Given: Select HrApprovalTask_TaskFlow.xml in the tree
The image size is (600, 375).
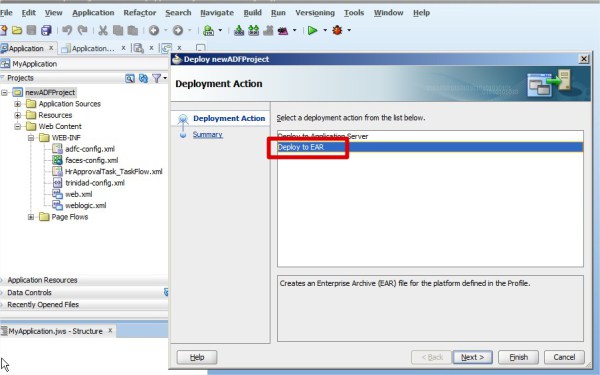Looking at the screenshot, I should 114,171.
